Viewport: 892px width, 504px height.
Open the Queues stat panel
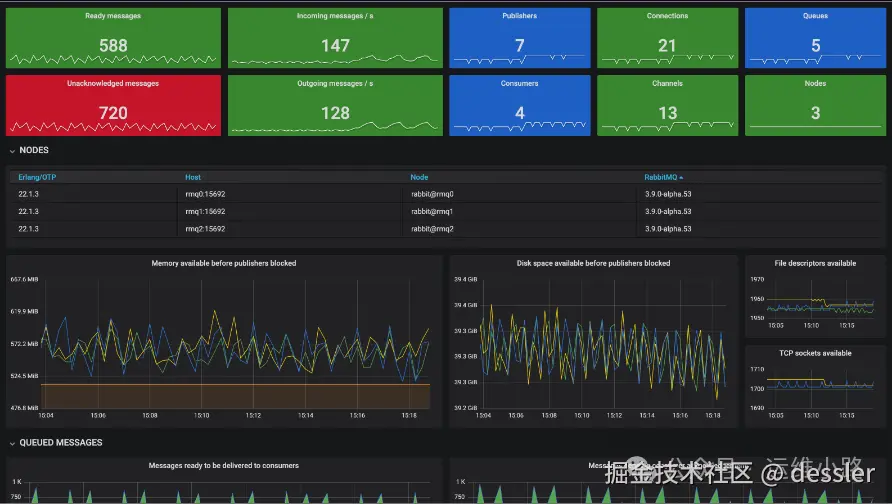(815, 38)
